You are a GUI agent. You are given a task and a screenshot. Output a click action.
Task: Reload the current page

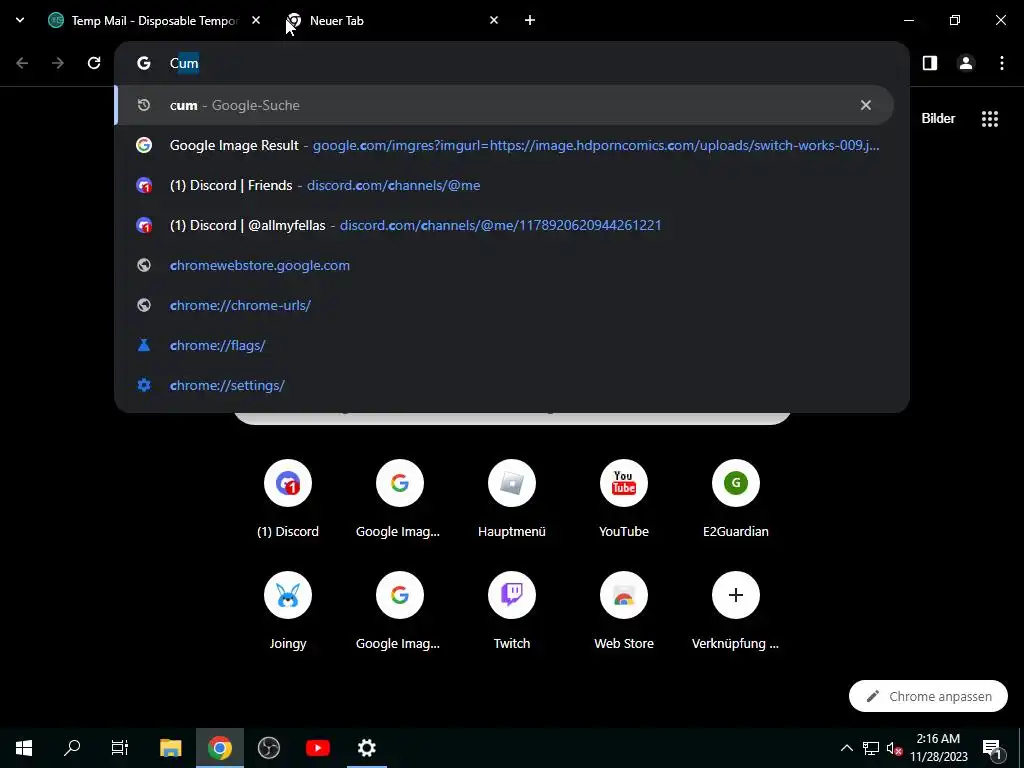[x=94, y=63]
